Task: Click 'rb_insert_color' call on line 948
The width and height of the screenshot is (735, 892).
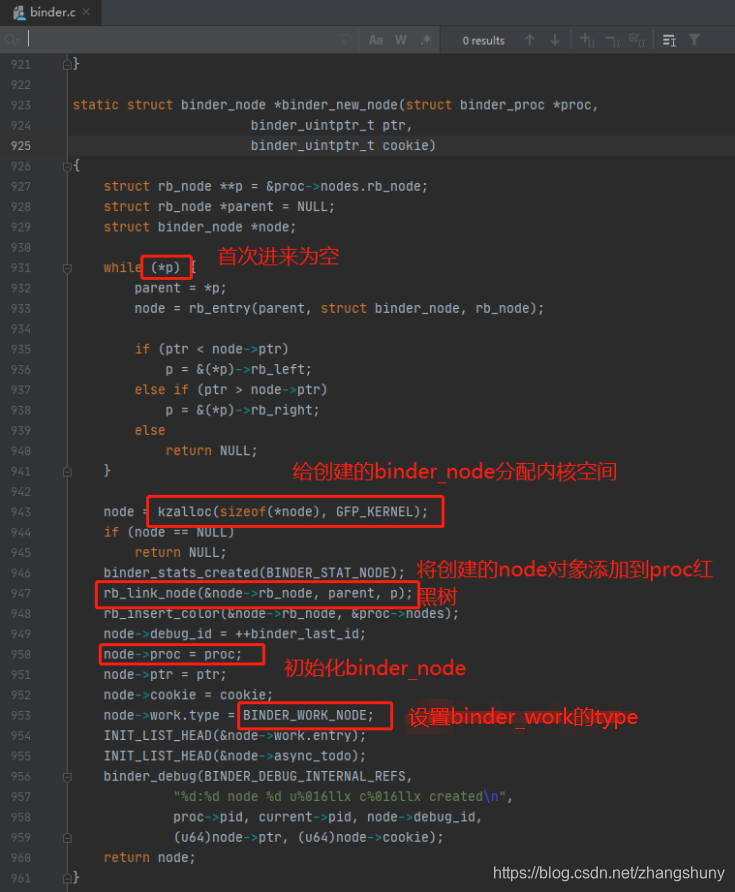Action: pos(161,614)
